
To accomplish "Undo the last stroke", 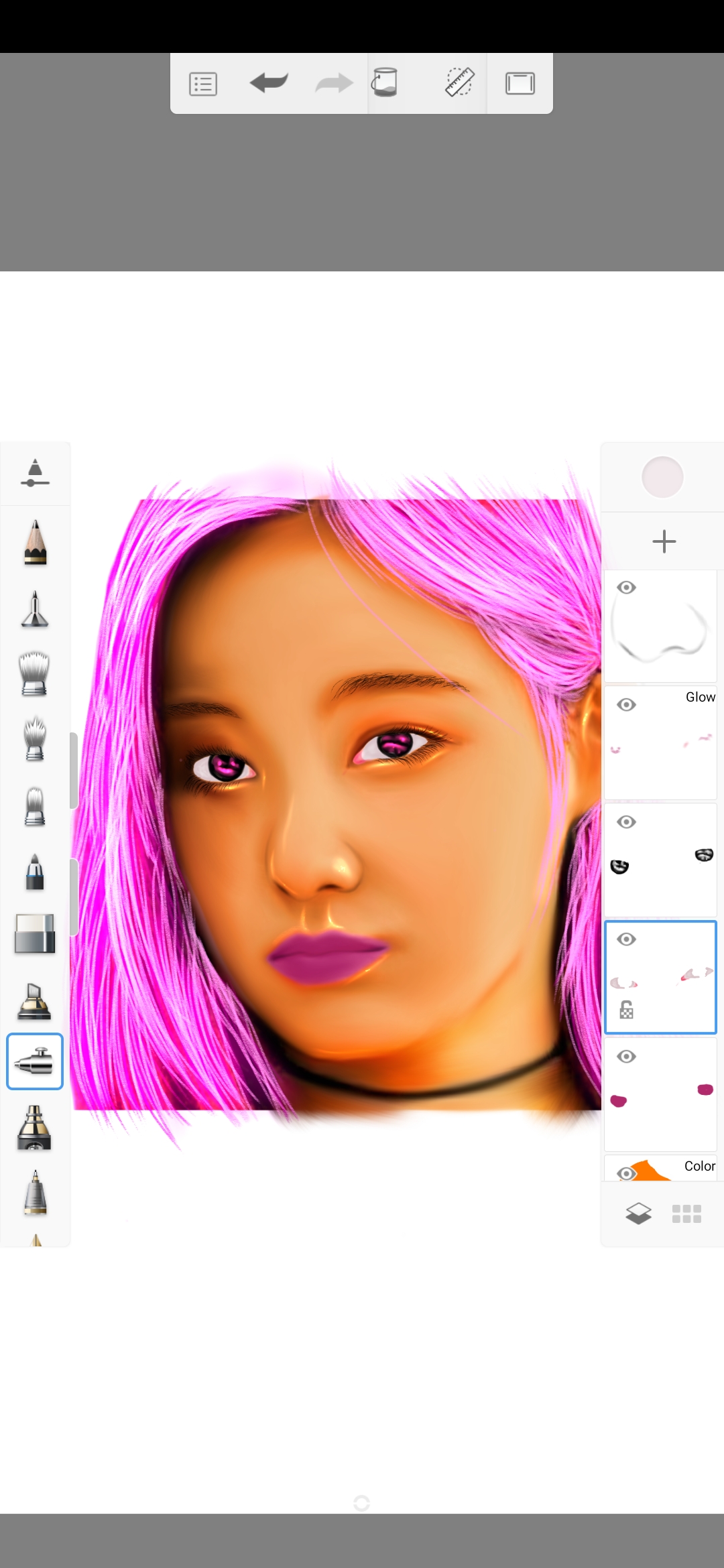I will coord(269,83).
